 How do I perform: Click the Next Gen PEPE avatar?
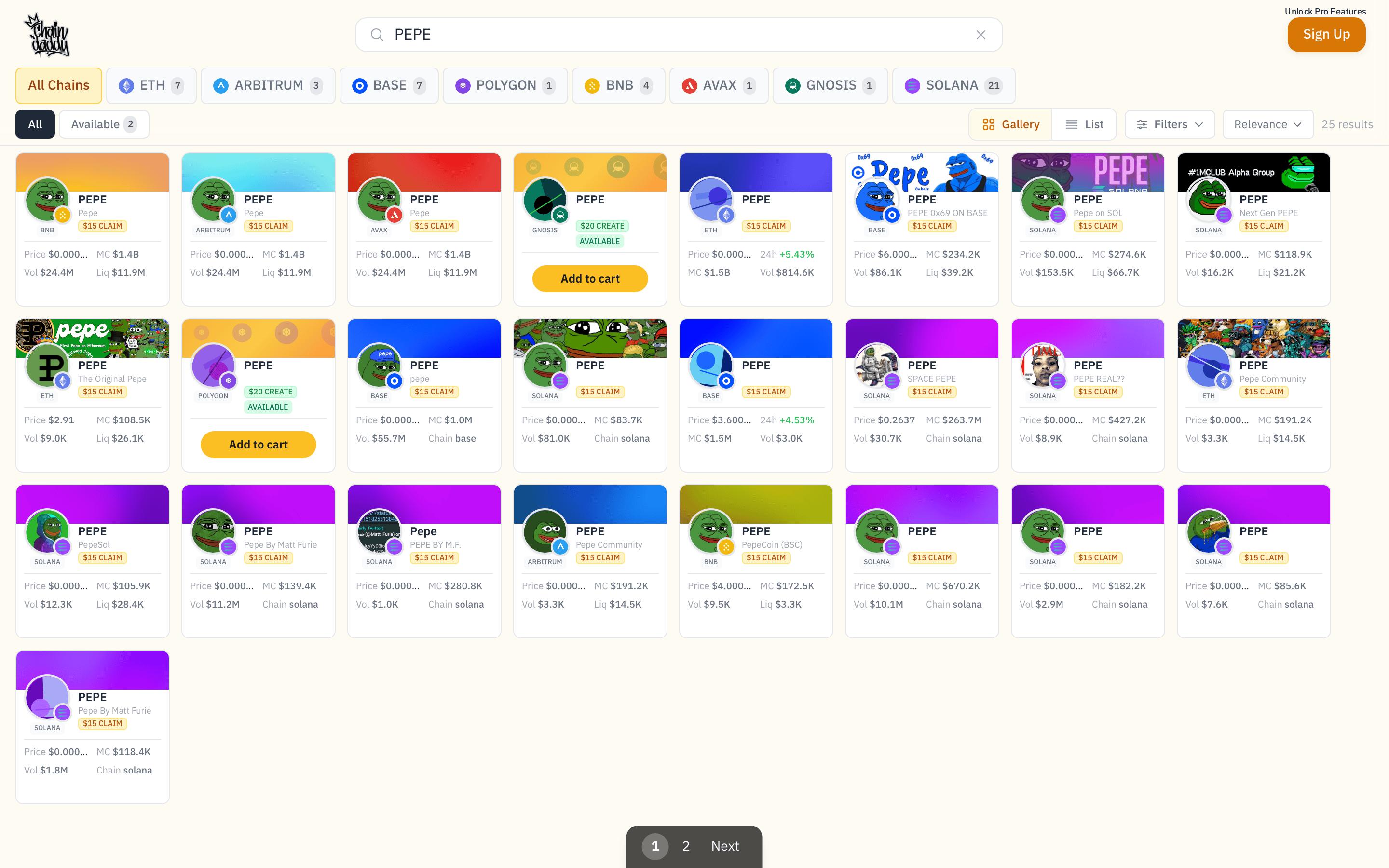[x=1208, y=200]
